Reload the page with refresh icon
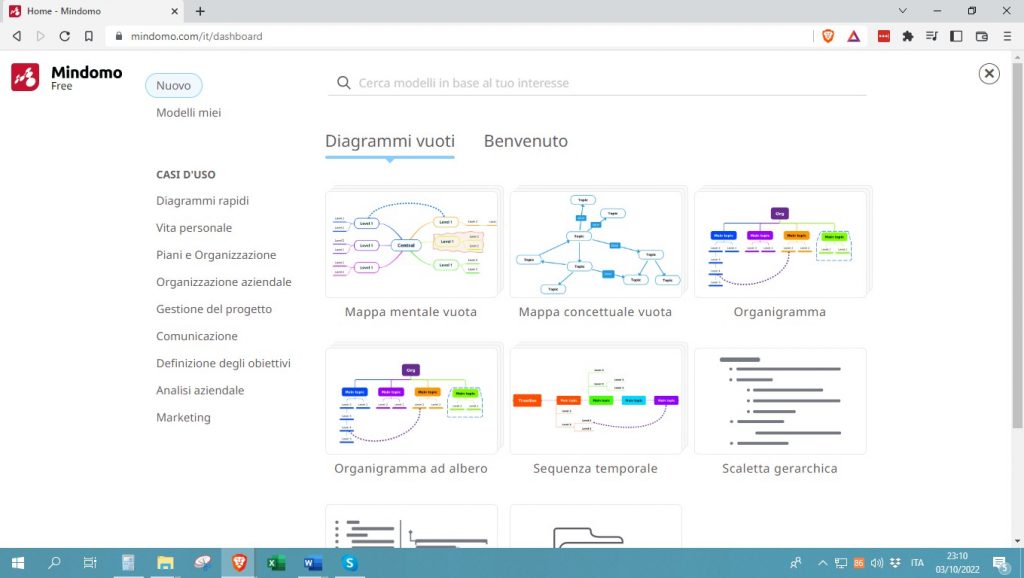The width and height of the screenshot is (1024, 578). 64,35
